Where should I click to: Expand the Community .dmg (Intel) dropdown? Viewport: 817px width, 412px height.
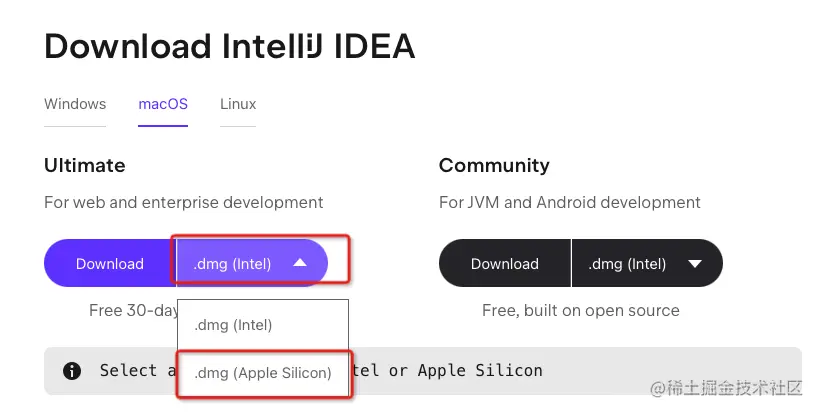tap(647, 264)
